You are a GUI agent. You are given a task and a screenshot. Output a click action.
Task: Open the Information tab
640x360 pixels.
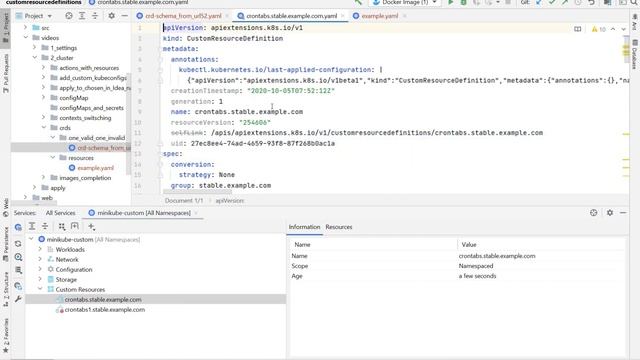(x=304, y=227)
